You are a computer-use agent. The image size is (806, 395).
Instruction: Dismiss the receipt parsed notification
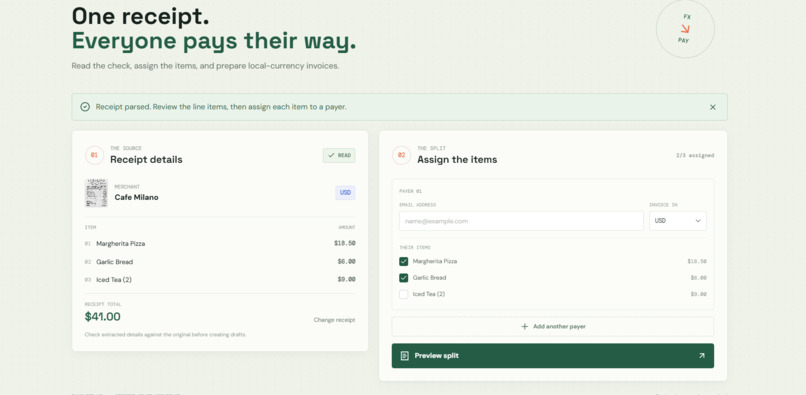(712, 107)
